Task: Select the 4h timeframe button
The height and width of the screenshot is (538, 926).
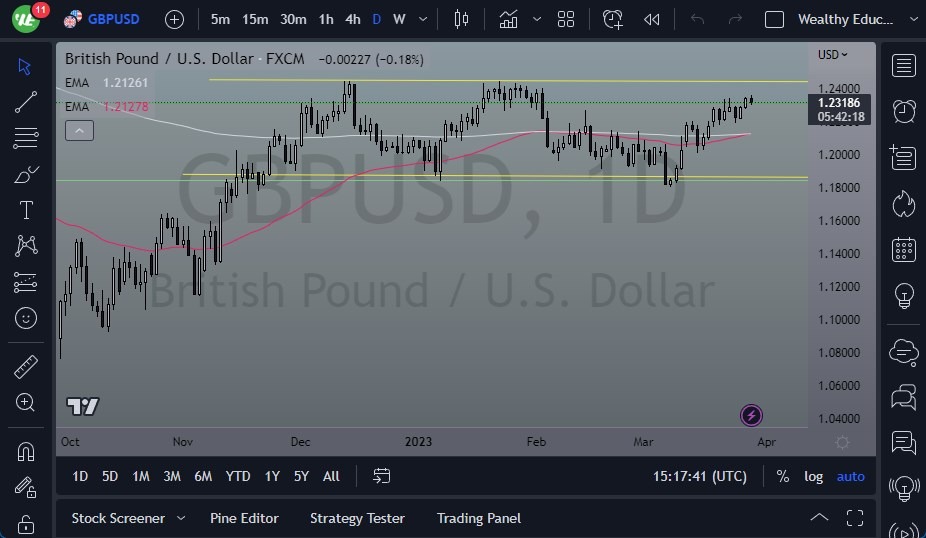Action: (x=352, y=19)
